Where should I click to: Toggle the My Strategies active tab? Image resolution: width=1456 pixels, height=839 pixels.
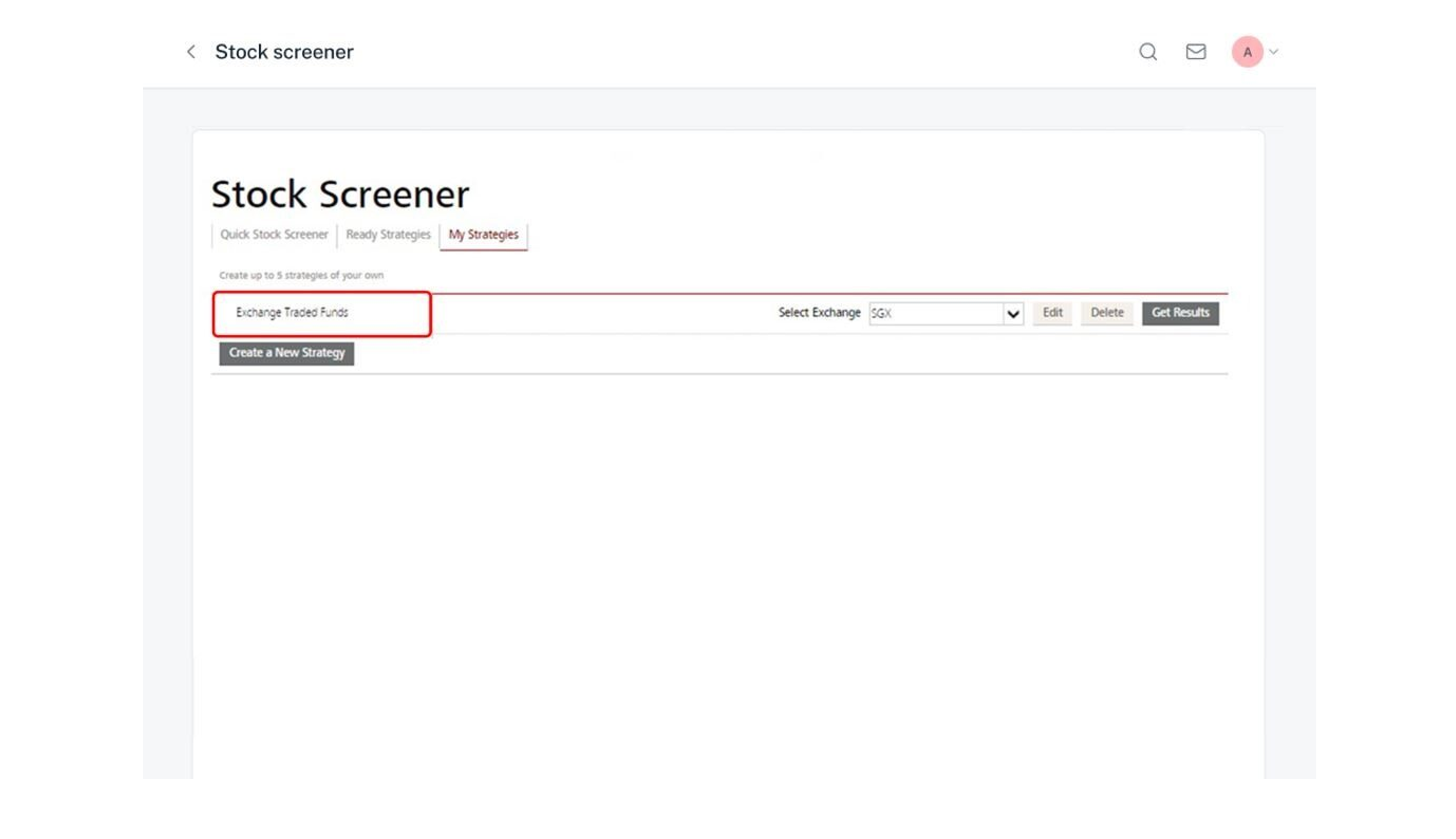click(484, 234)
